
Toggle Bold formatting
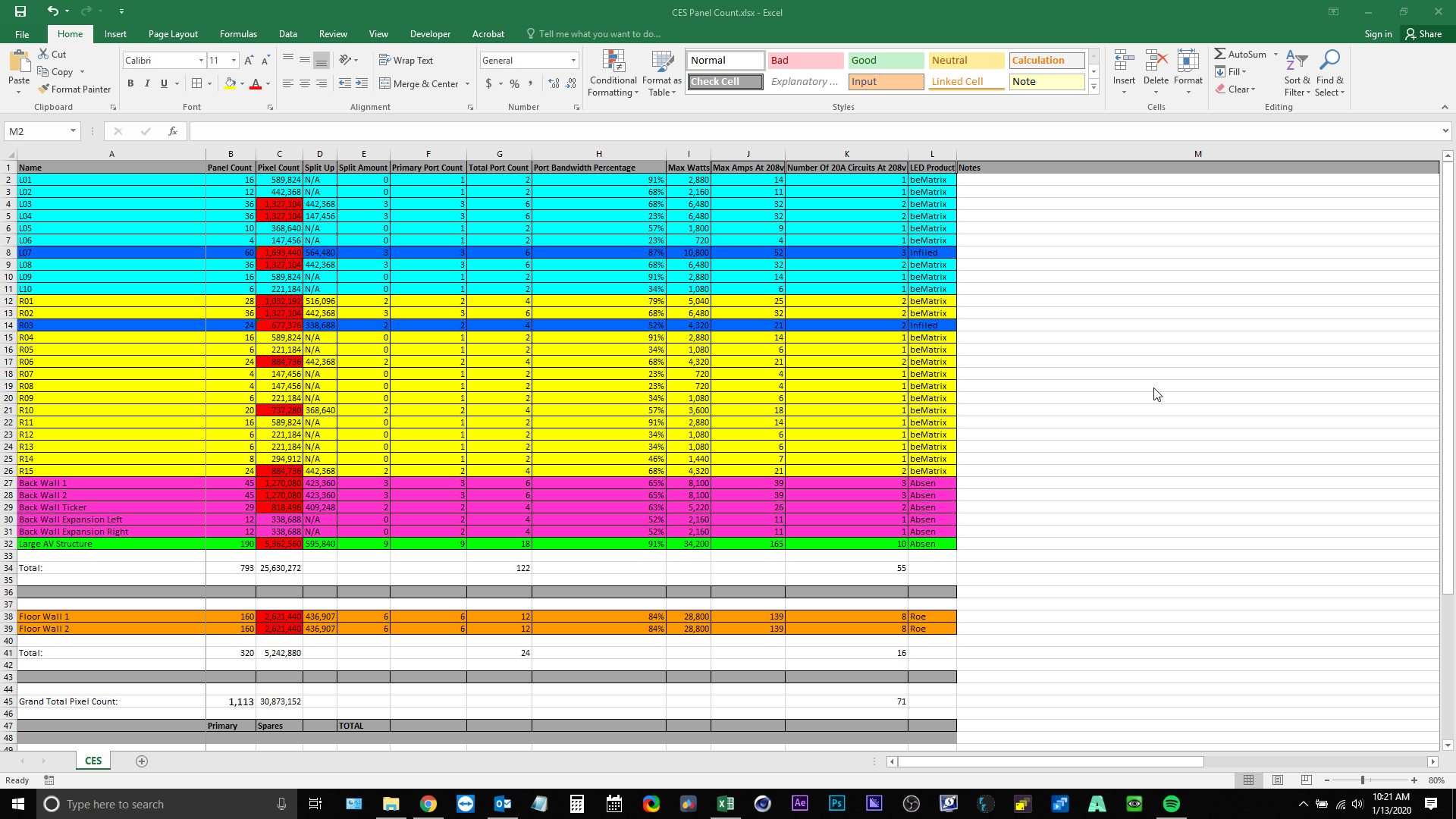[130, 83]
